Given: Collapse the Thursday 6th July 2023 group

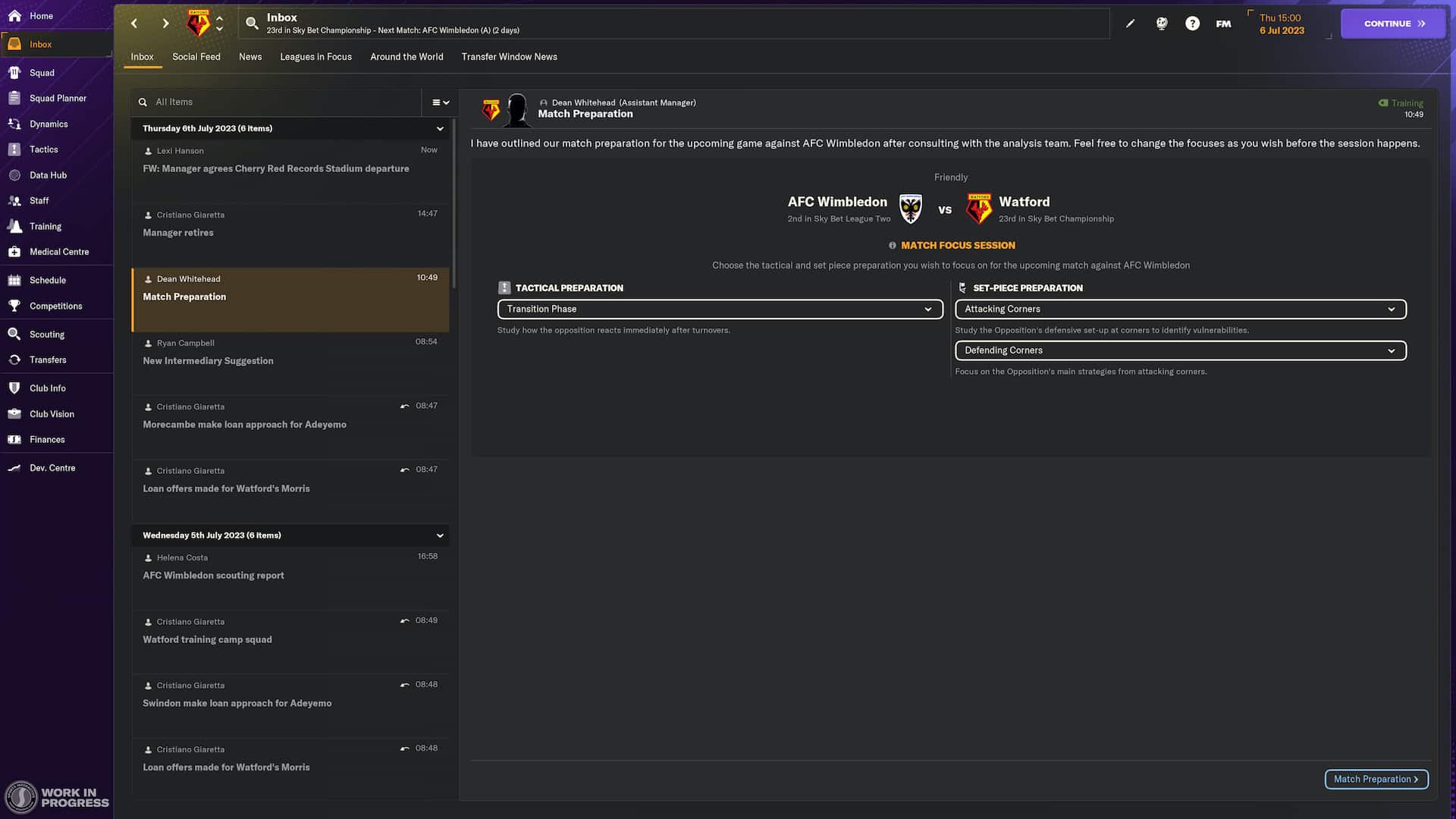Looking at the screenshot, I should pos(440,128).
